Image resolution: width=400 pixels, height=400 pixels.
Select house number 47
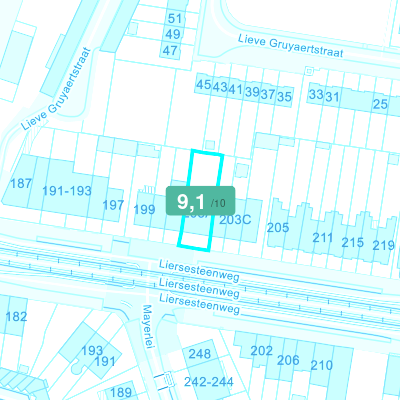170,51
